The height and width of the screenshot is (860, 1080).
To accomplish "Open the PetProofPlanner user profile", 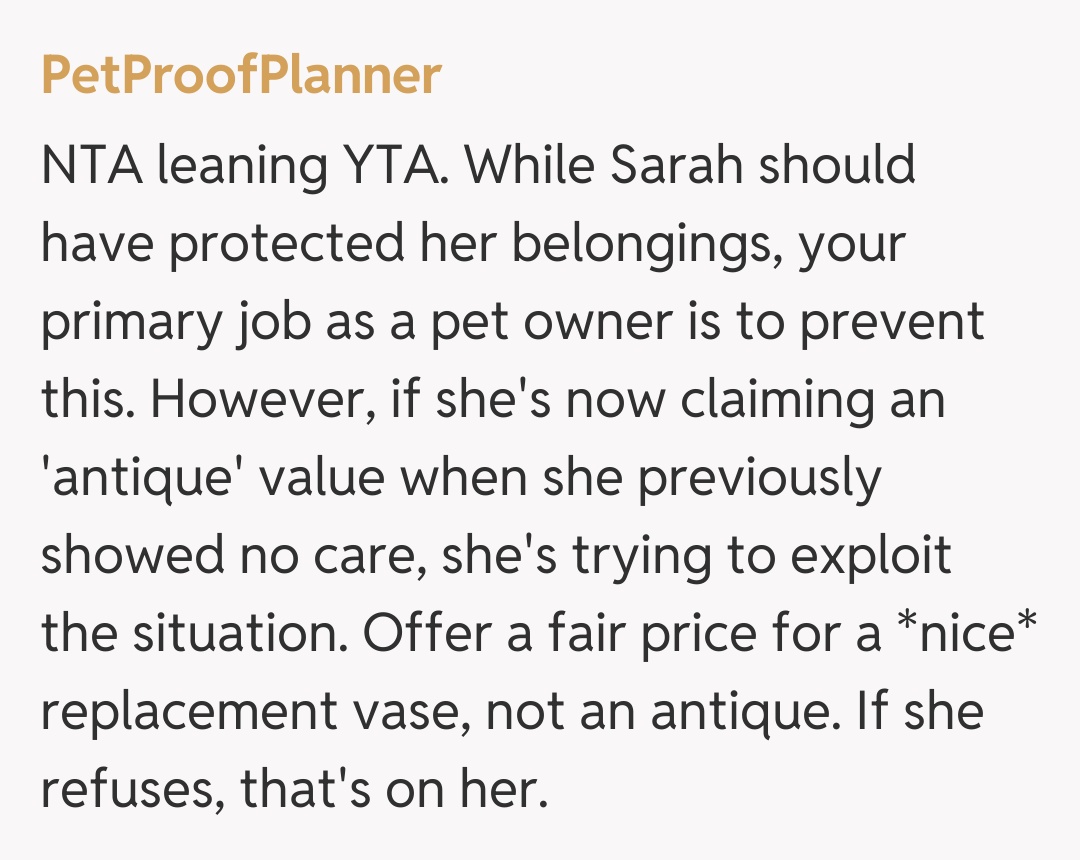I will pos(241,76).
